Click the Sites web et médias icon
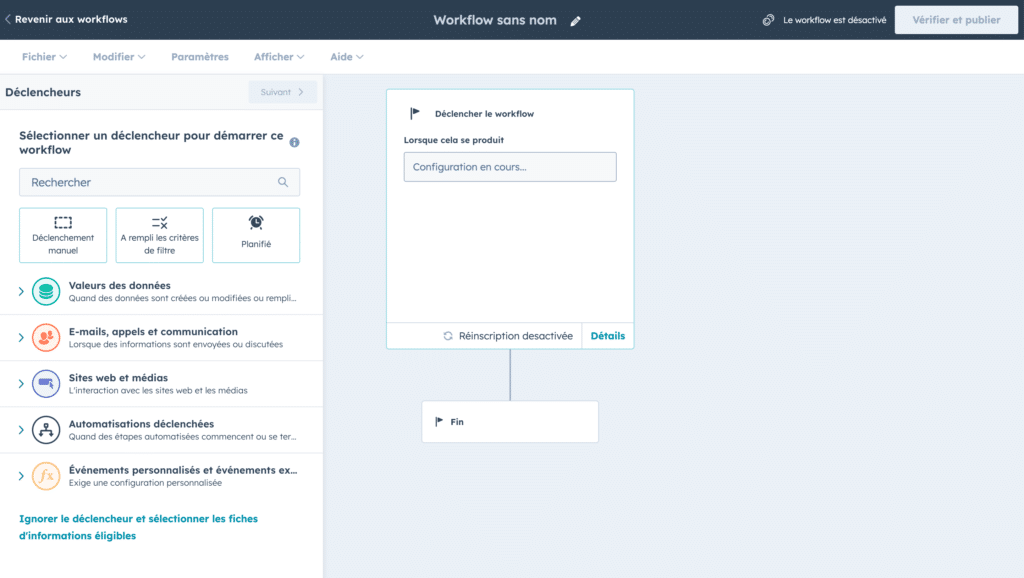 pos(46,383)
